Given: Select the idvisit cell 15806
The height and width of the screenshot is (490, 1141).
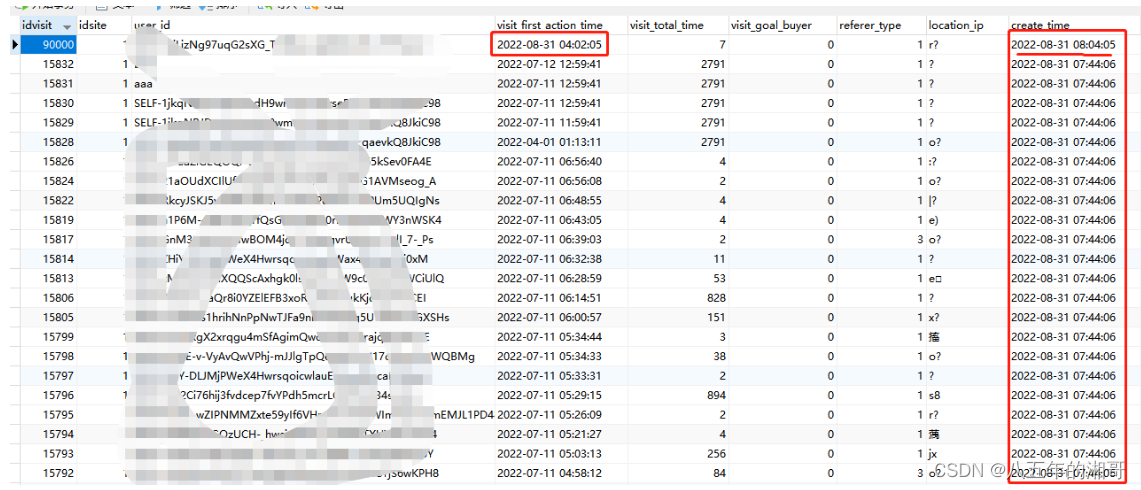Looking at the screenshot, I should (47, 297).
